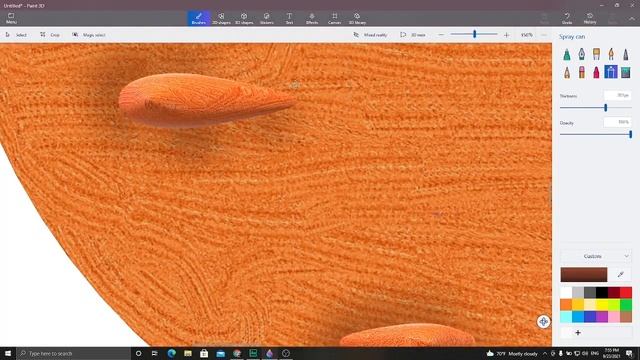Select the Spray can brush

(x=611, y=72)
